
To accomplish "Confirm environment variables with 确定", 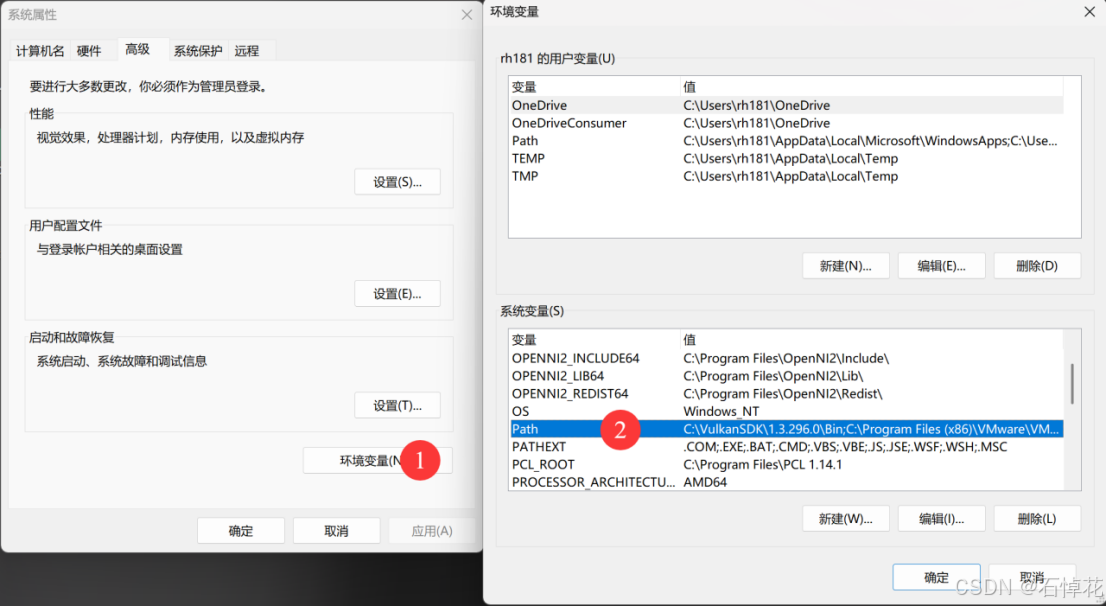I will click(936, 577).
